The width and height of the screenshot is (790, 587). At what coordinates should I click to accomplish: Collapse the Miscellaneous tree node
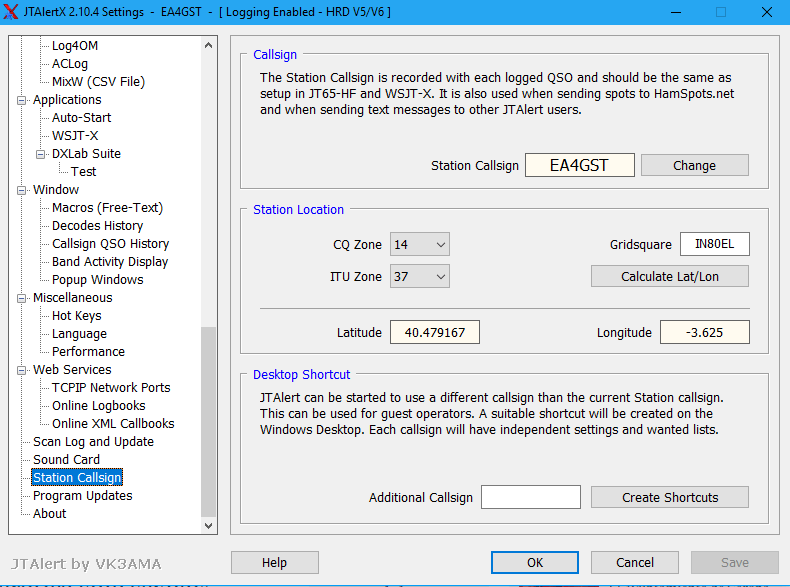click(21, 298)
